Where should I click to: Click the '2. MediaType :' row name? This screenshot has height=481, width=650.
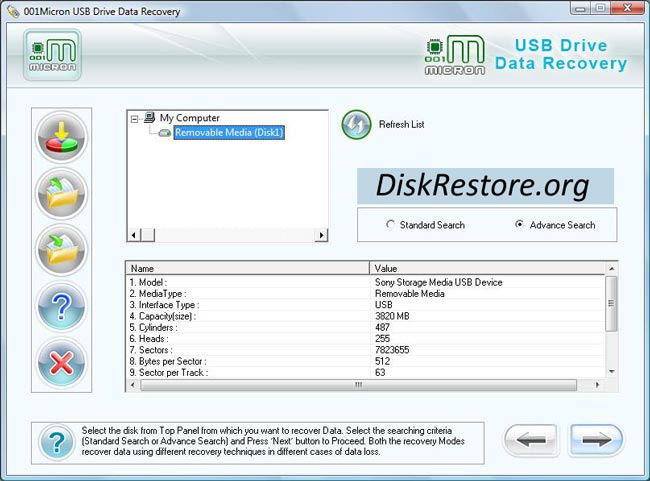158,294
